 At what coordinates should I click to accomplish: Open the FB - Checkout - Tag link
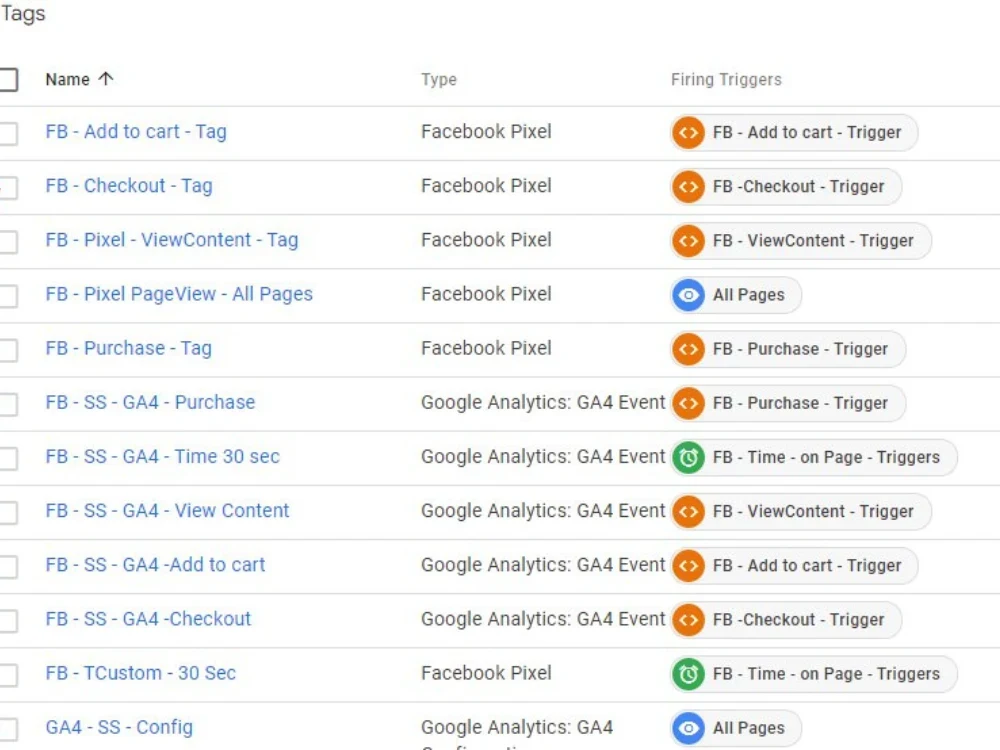click(x=128, y=186)
